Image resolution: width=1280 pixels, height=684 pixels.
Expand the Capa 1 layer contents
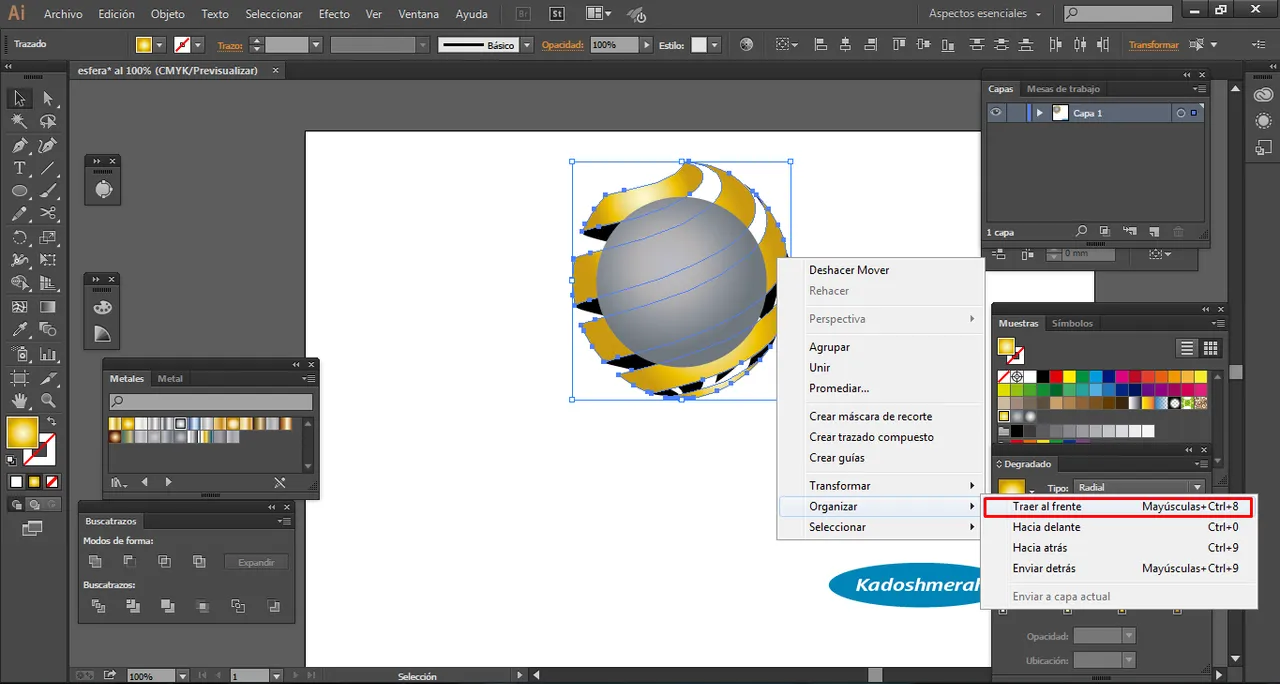point(1040,113)
